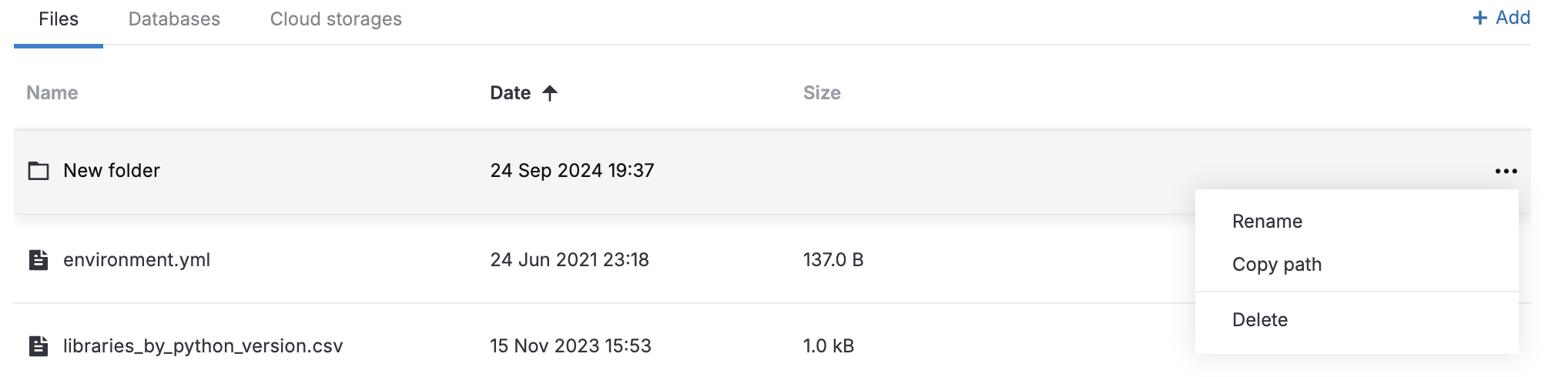Select Delete in the context menu
This screenshot has width=1568, height=377.
point(1259,320)
